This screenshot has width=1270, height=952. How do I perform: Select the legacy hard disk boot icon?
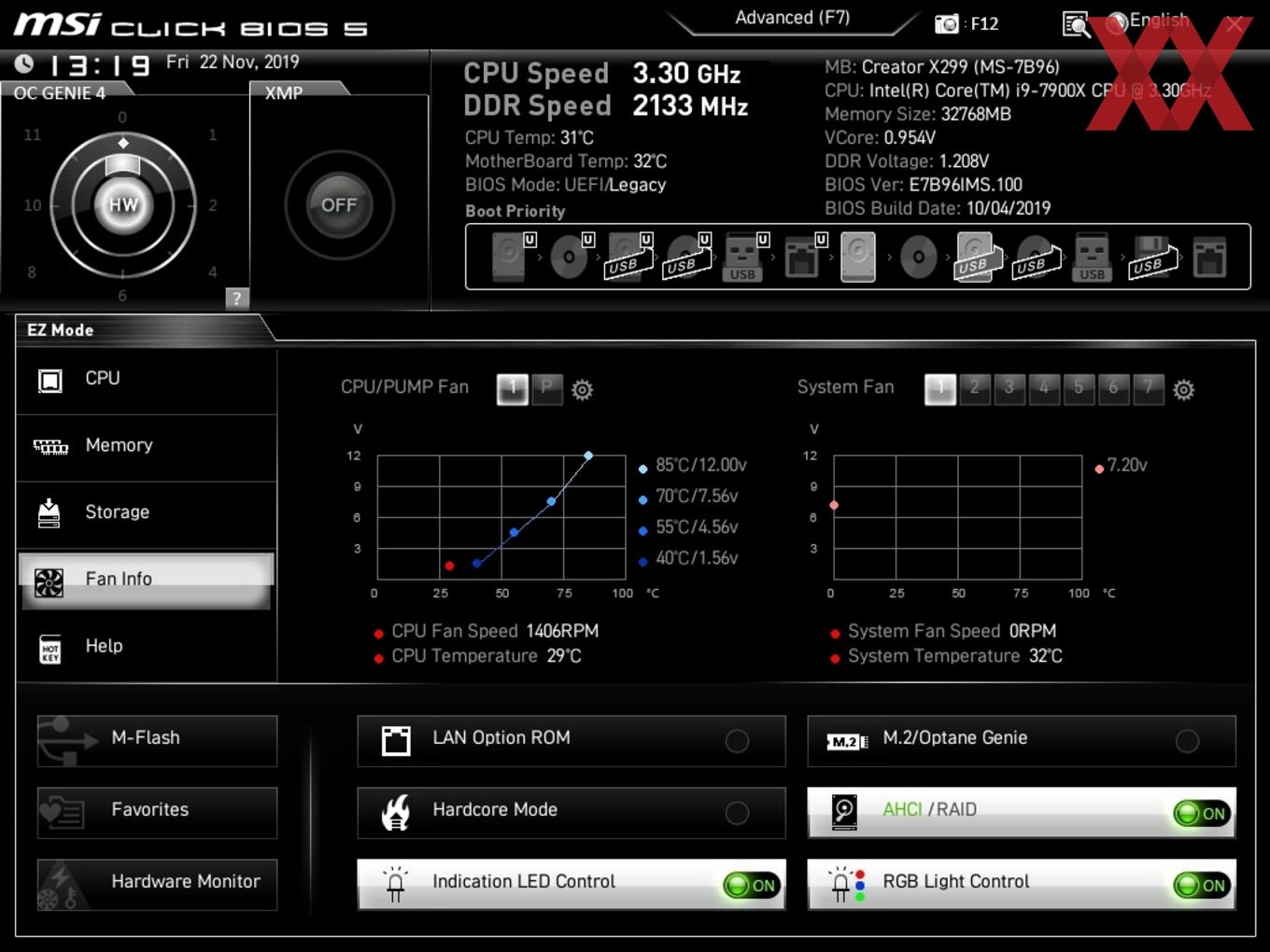(858, 257)
